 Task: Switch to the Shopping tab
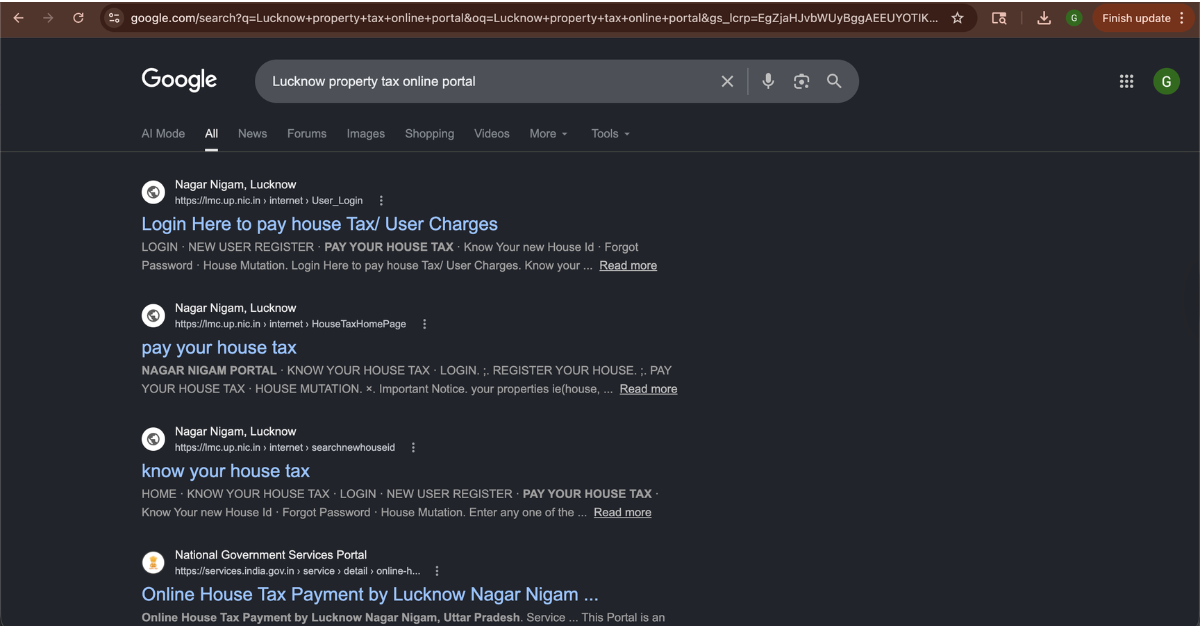(429, 133)
